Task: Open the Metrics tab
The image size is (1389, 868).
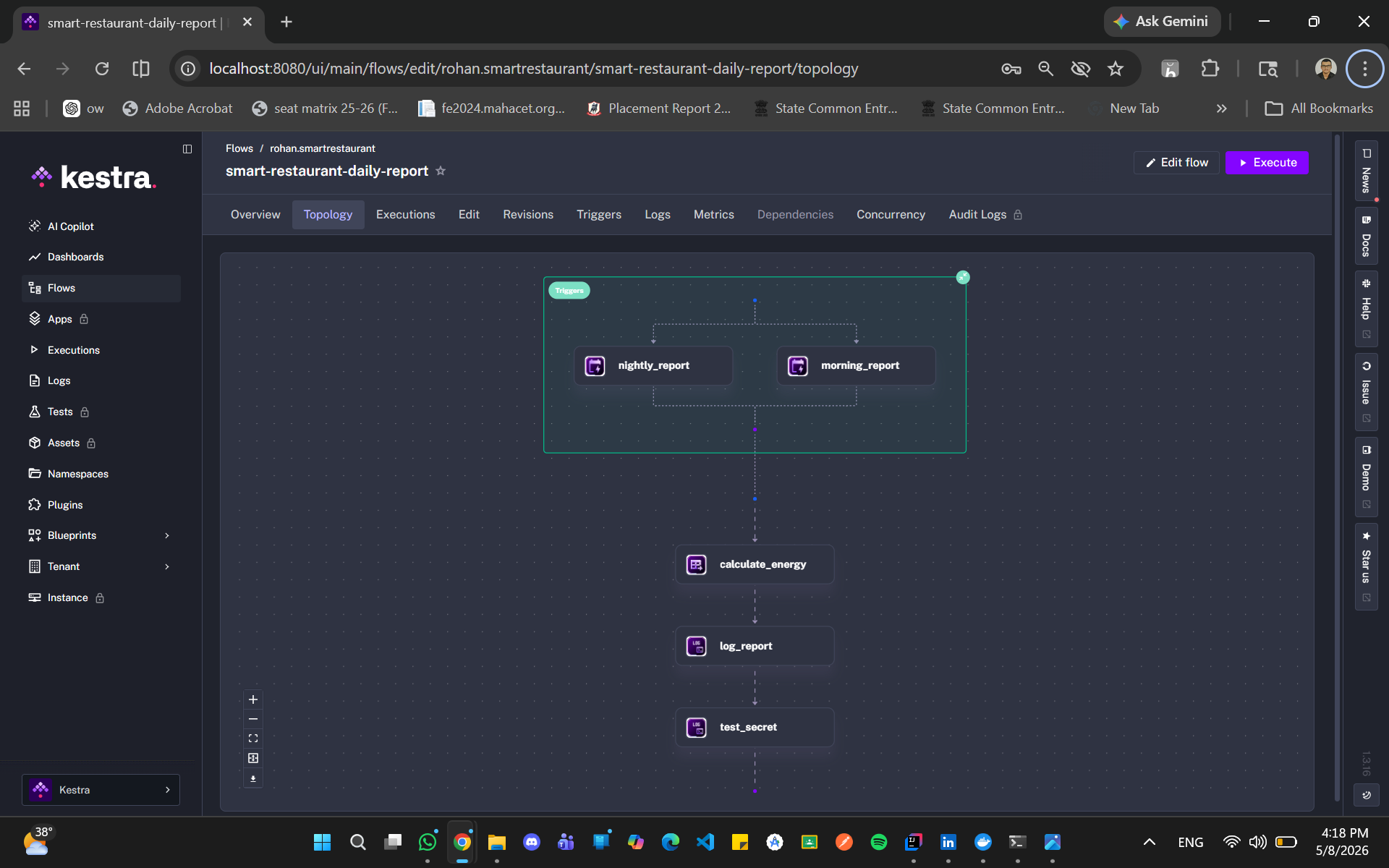Action: (714, 215)
